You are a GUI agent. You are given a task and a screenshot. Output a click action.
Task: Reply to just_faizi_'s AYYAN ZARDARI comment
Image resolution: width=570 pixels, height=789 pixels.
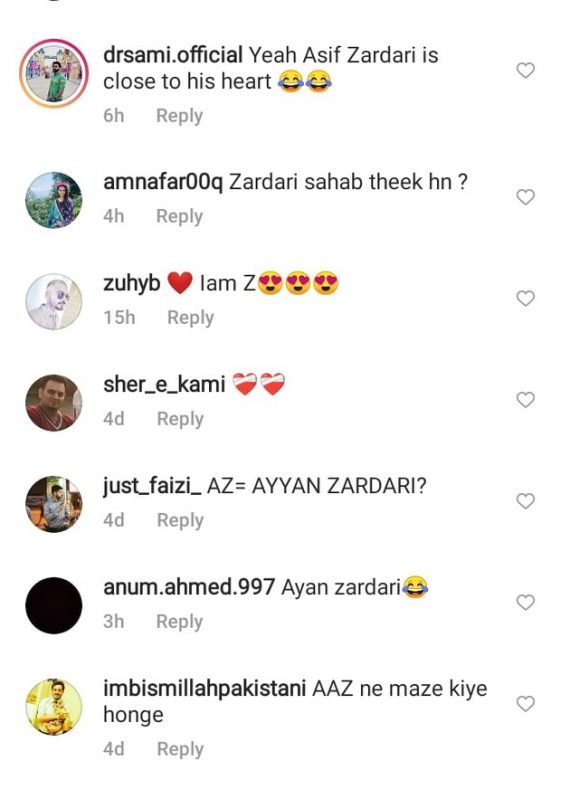pos(180,521)
